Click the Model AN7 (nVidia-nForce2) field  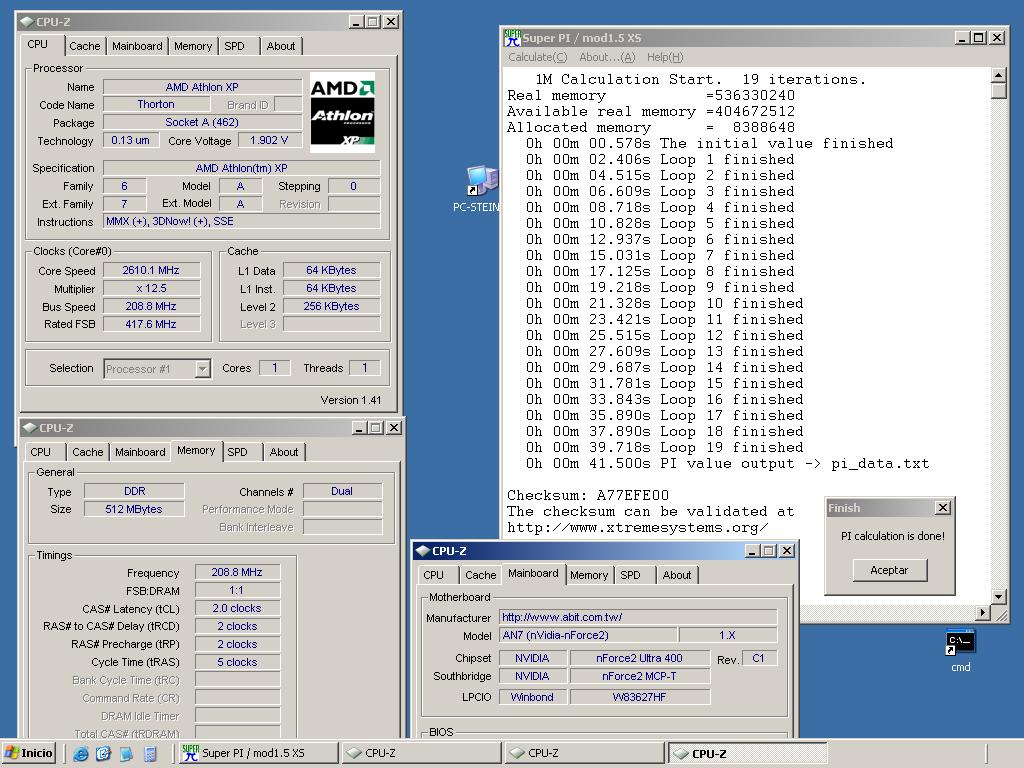pyautogui.click(x=588, y=635)
